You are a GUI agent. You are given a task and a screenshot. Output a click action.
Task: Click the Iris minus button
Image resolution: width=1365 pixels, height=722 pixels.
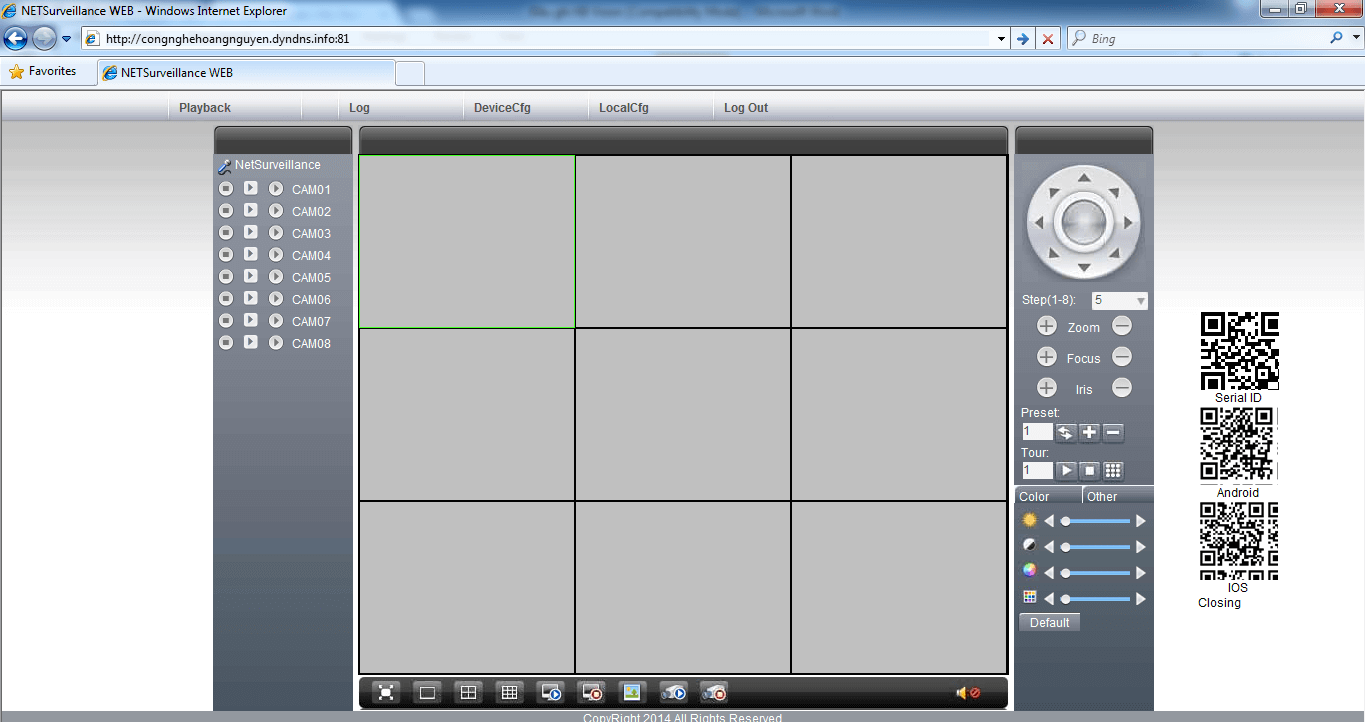click(x=1122, y=388)
